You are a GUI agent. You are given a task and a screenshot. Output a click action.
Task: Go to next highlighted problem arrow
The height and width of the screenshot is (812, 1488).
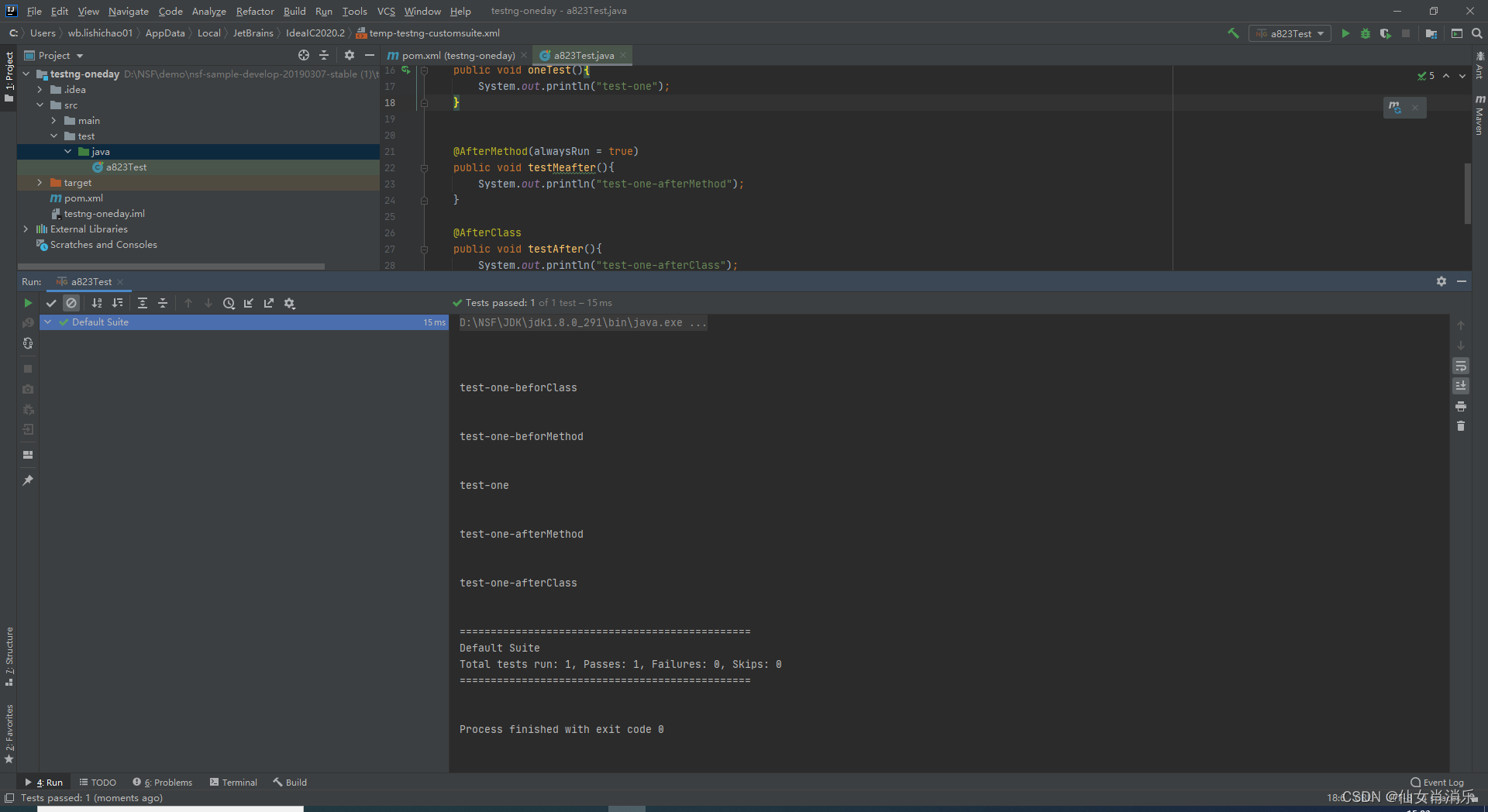point(1462,76)
